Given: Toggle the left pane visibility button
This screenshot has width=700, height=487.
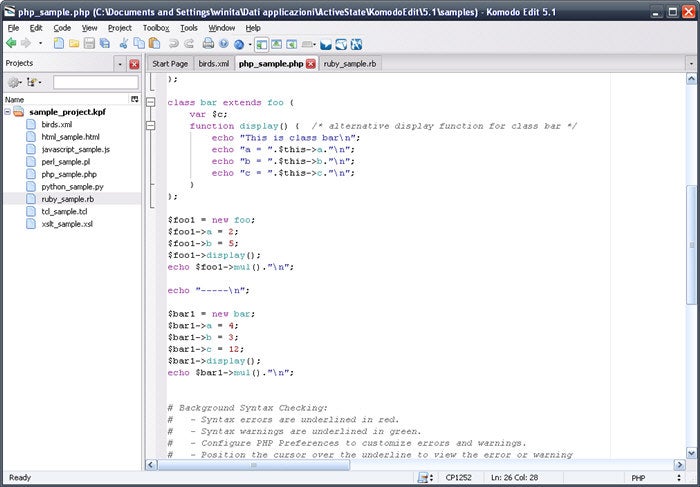Looking at the screenshot, I should tap(261, 43).
